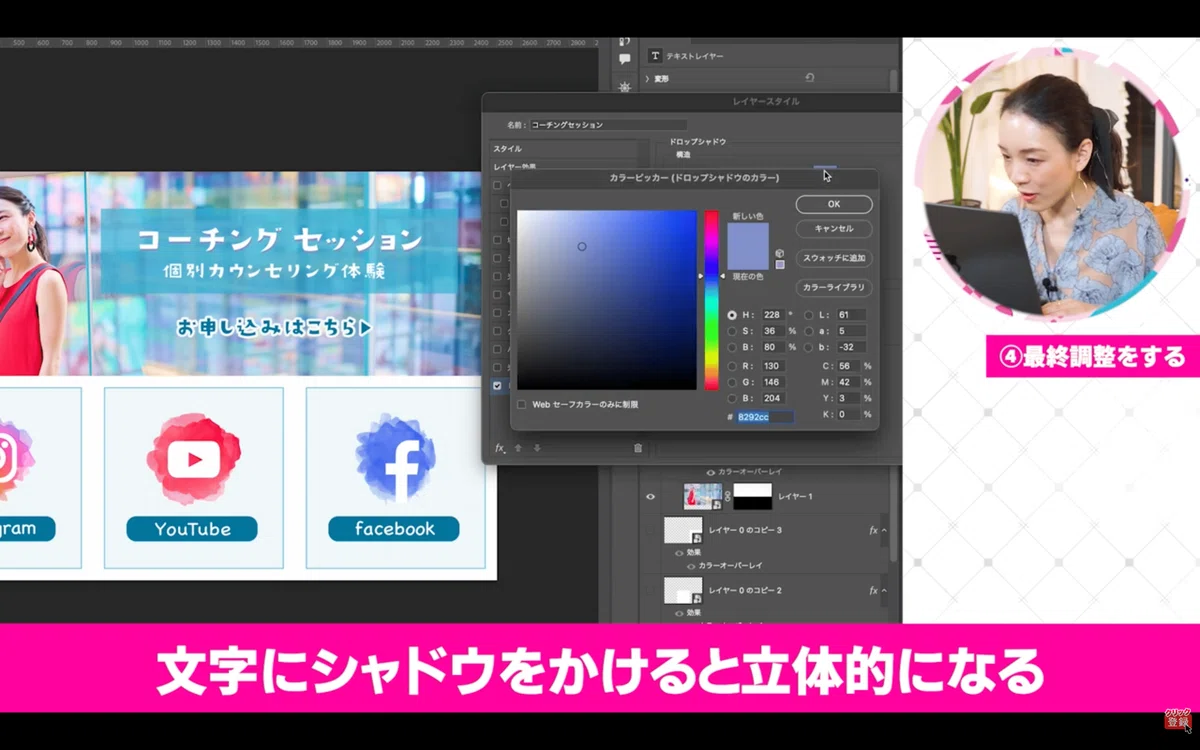The image size is (1200, 750).
Task: Select the R red radio button
Action: [x=732, y=366]
